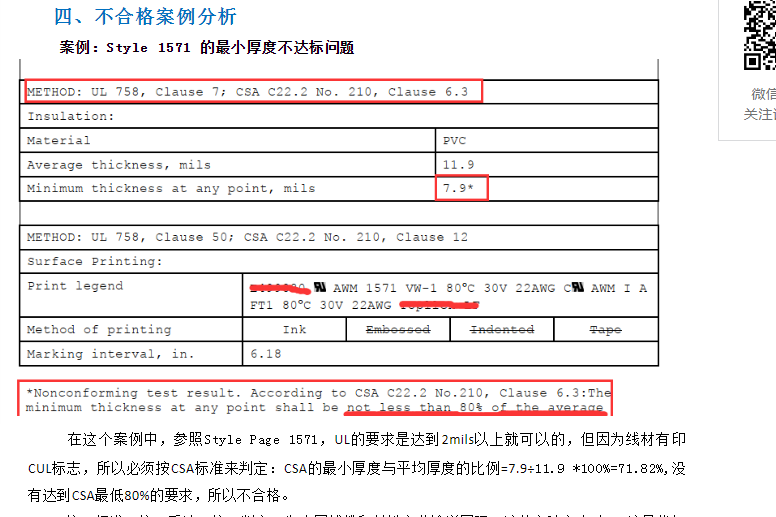This screenshot has width=776, height=517.
Task: Click the Insulation row label
Action: click(70, 116)
